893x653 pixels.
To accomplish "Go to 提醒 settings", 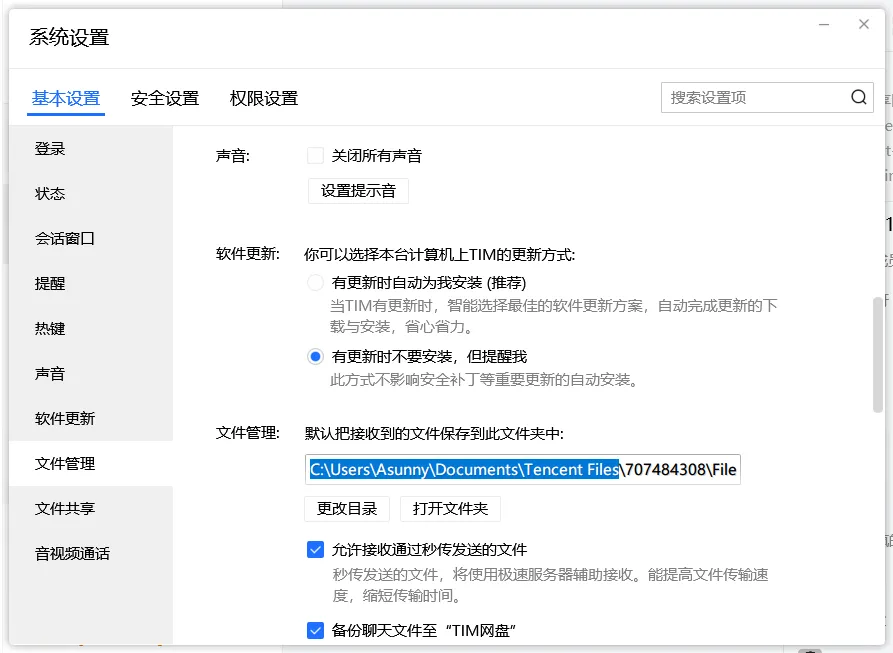I will tap(50, 284).
